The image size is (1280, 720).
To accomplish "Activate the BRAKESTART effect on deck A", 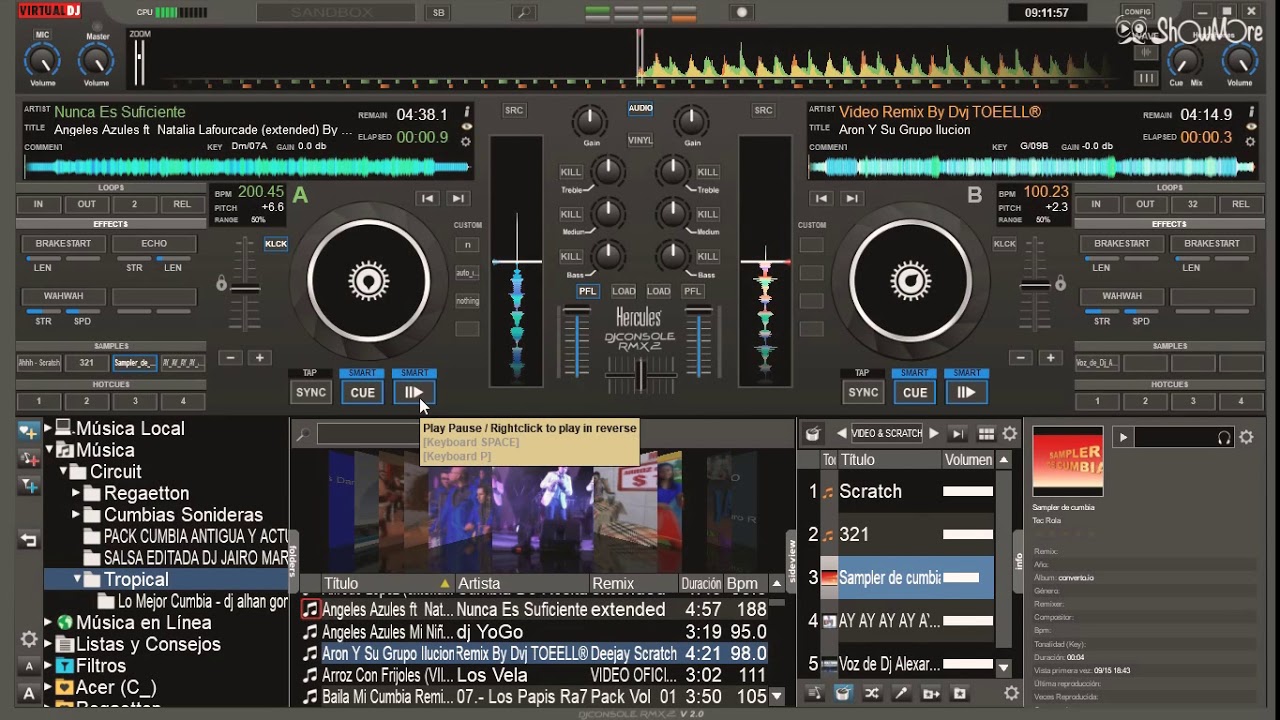I will pyautogui.click(x=63, y=243).
